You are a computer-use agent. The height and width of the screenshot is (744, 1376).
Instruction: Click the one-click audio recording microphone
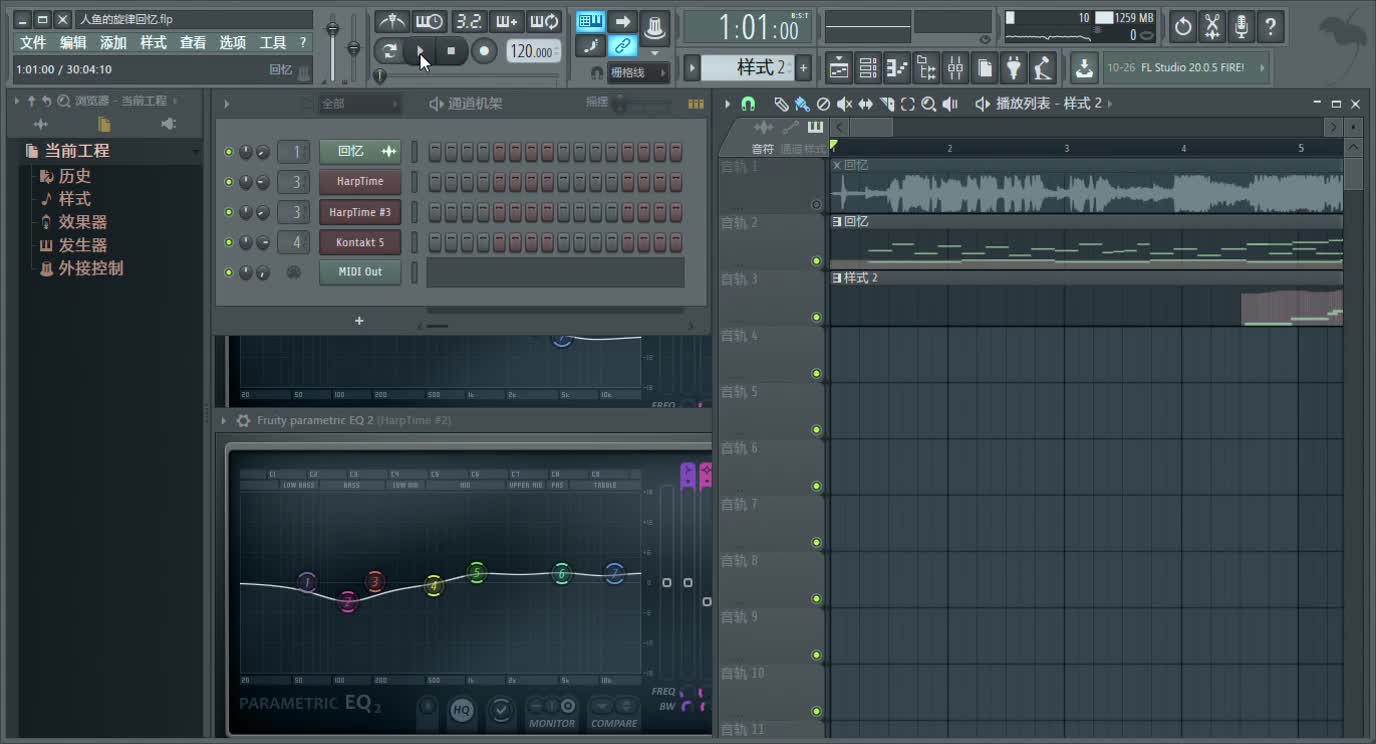click(1241, 26)
